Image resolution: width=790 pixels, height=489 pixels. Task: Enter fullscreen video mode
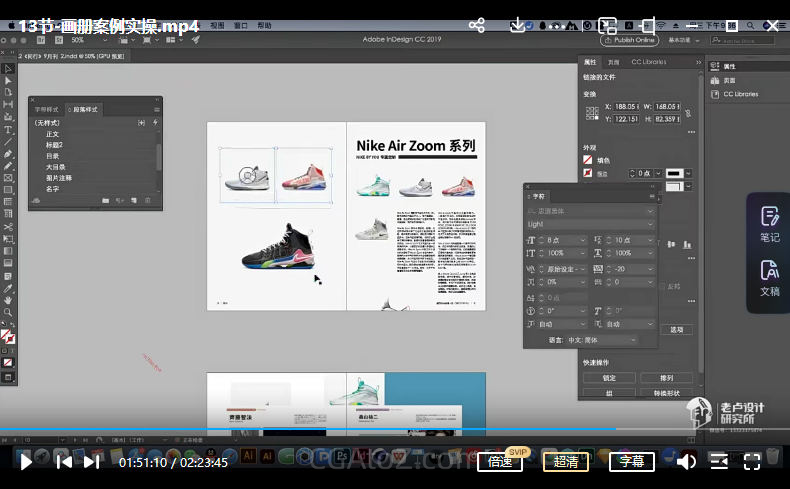pyautogui.click(x=752, y=461)
